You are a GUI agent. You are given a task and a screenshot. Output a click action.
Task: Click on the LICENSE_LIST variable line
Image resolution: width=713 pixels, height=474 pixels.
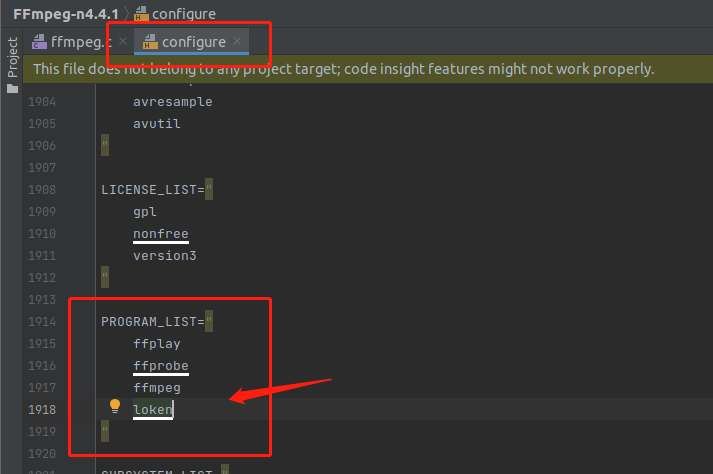152,189
